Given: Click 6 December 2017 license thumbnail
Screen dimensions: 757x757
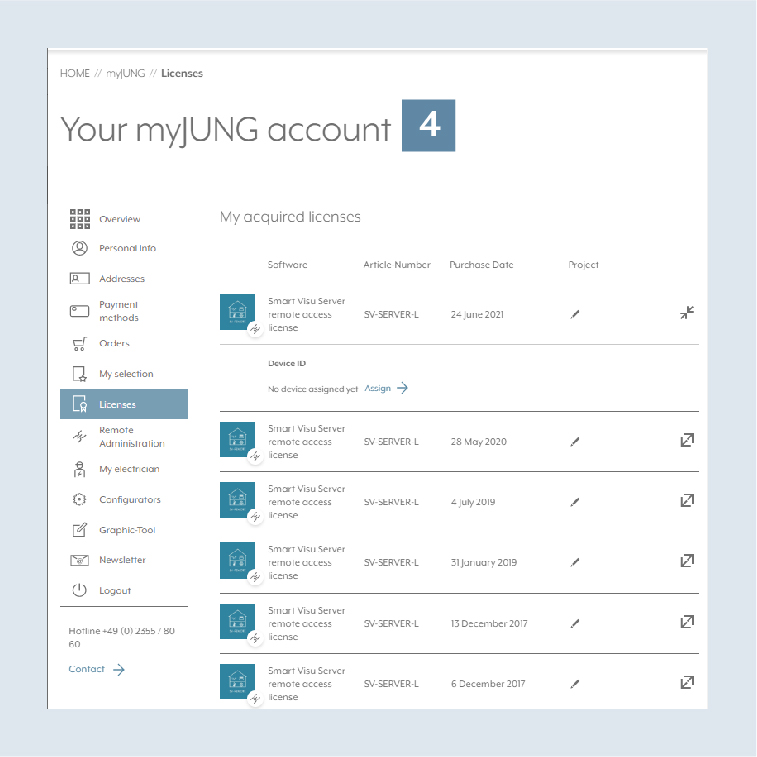Looking at the screenshot, I should [238, 681].
